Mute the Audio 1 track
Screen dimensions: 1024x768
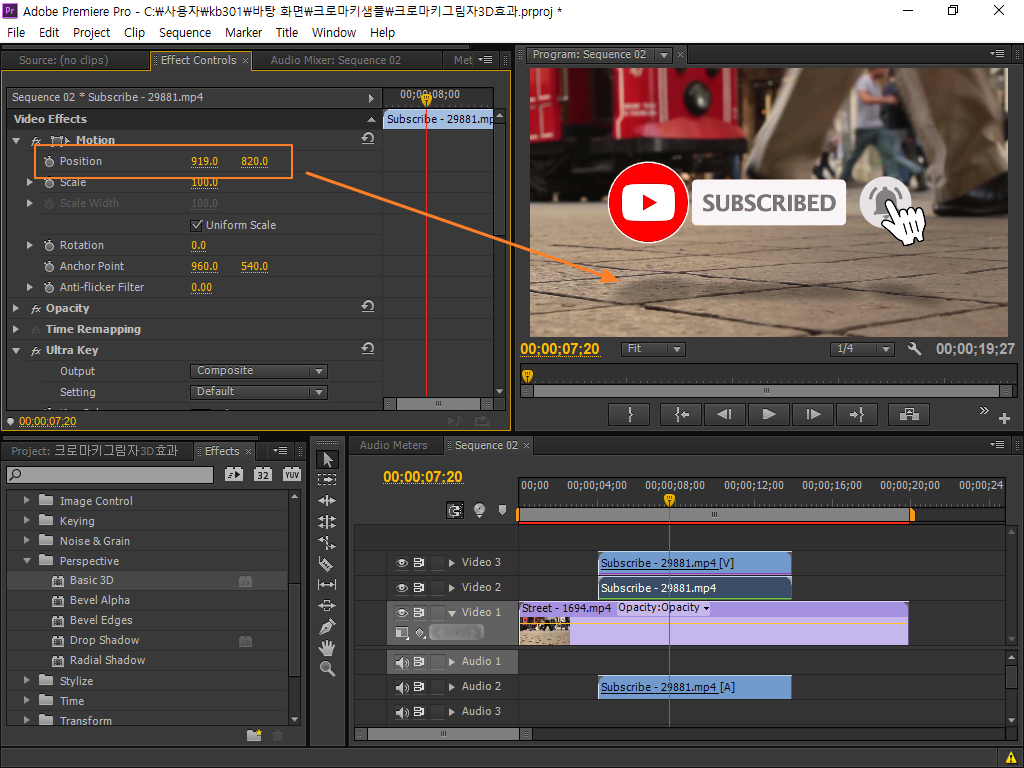[x=402, y=662]
